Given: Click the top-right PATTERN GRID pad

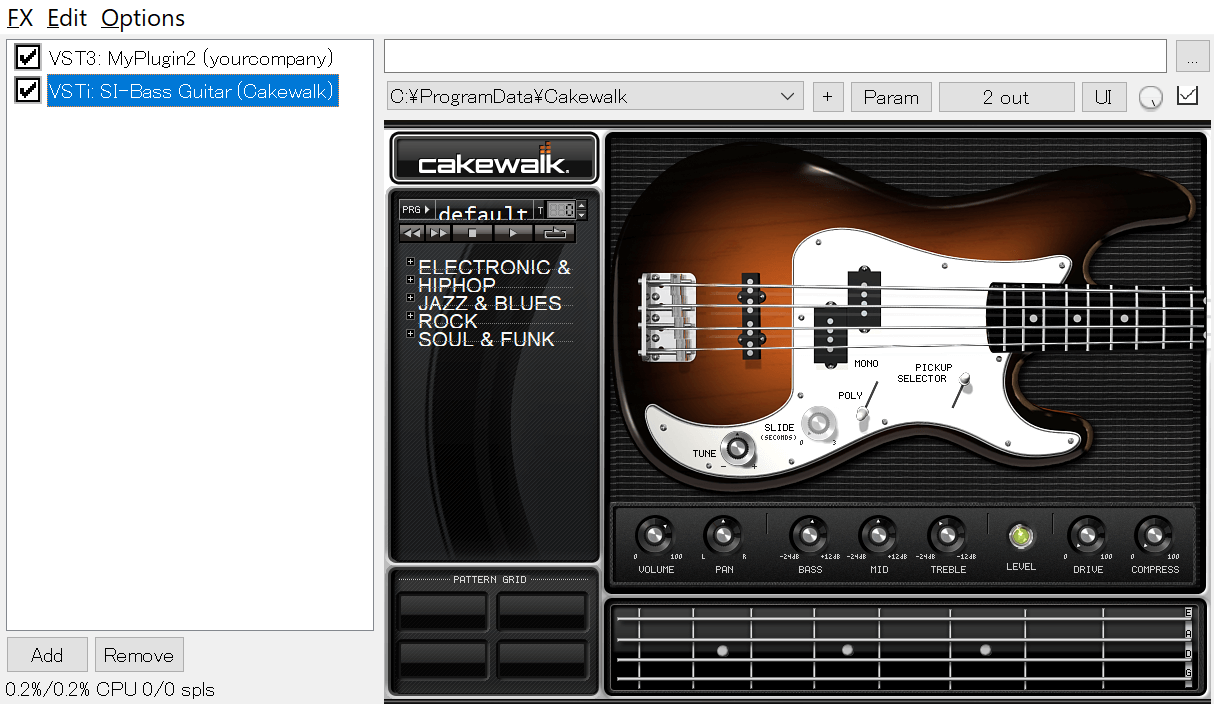Looking at the screenshot, I should 541,611.
